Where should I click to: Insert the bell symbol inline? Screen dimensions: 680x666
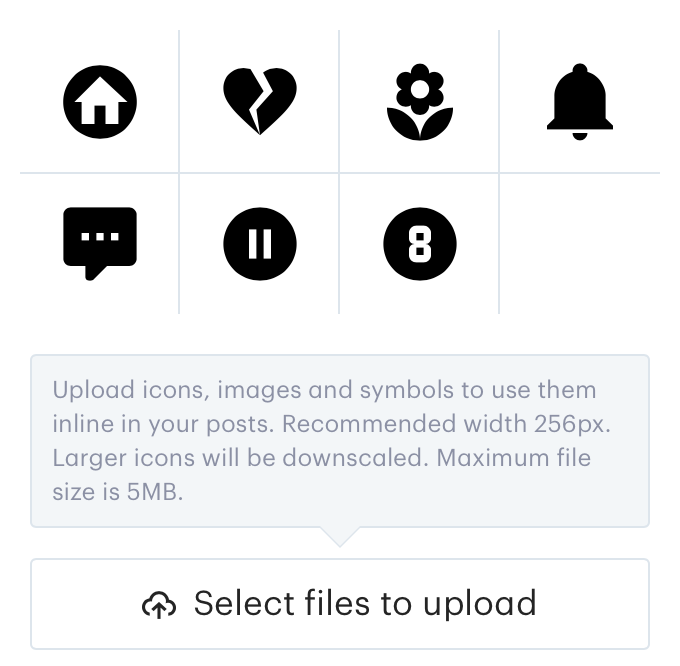[x=580, y=102]
